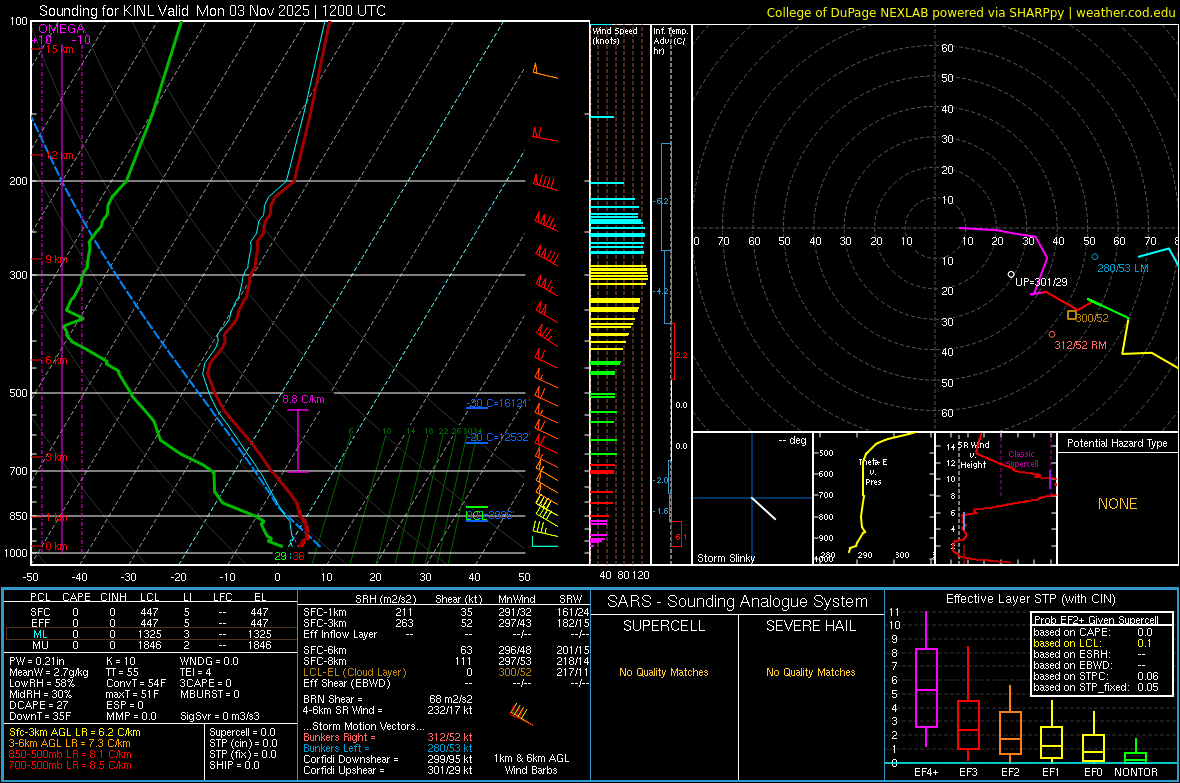Select the EFF parcel row label
Screen dimensions: 1180x783
click(x=40, y=623)
